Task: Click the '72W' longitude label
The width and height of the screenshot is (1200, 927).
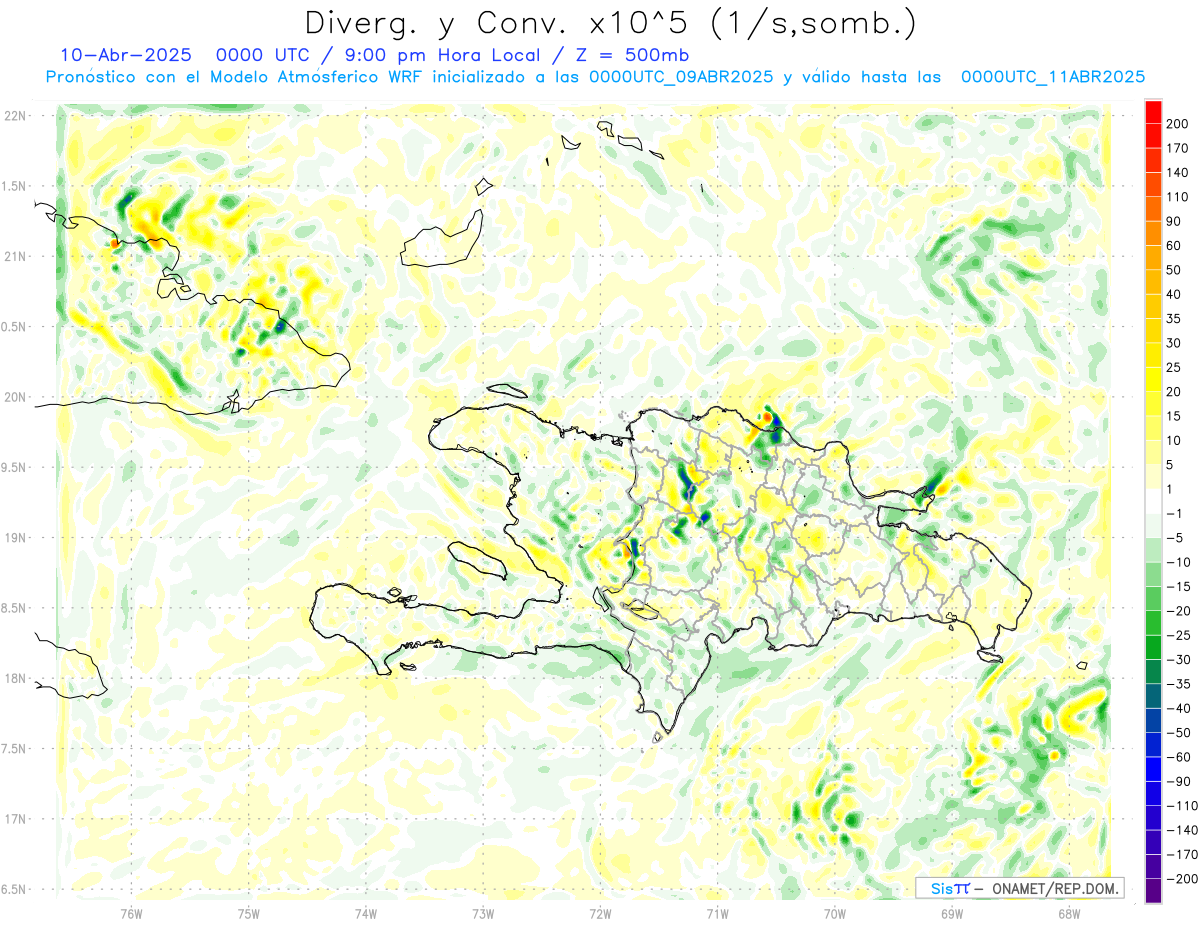Action: 600,913
